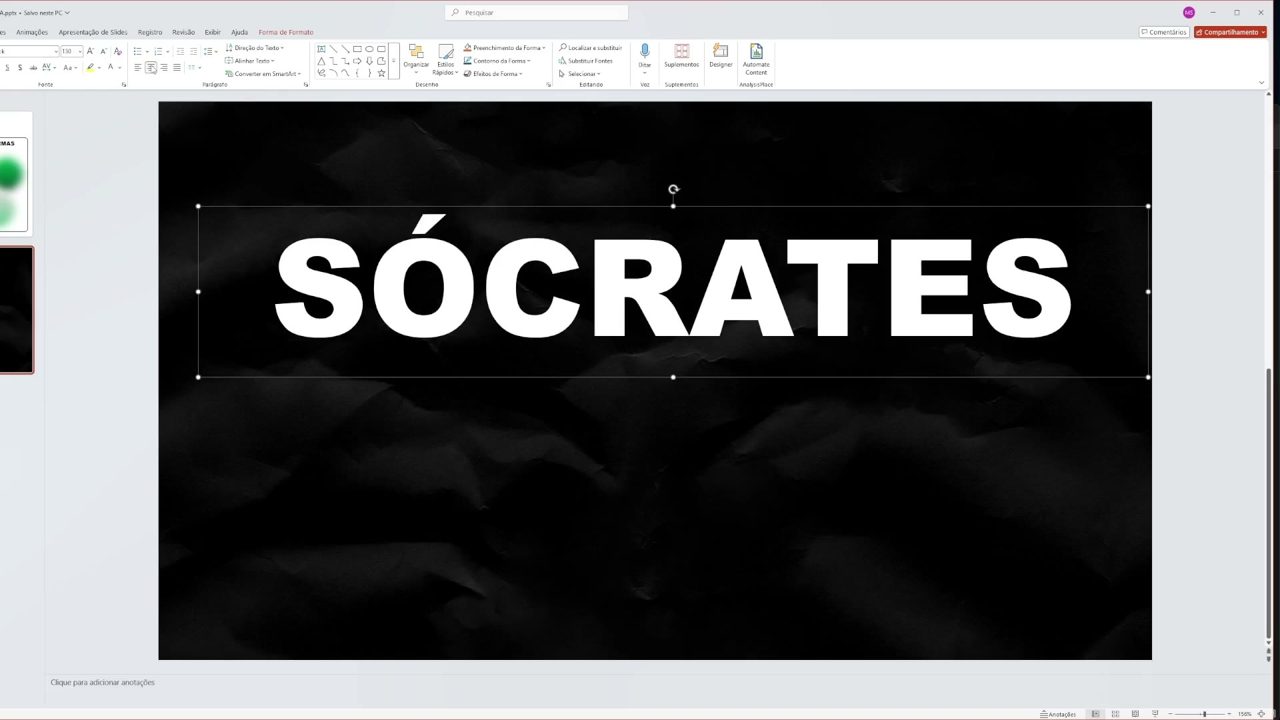Decrease the font size
This screenshot has height=720, width=1280.
coord(103,51)
